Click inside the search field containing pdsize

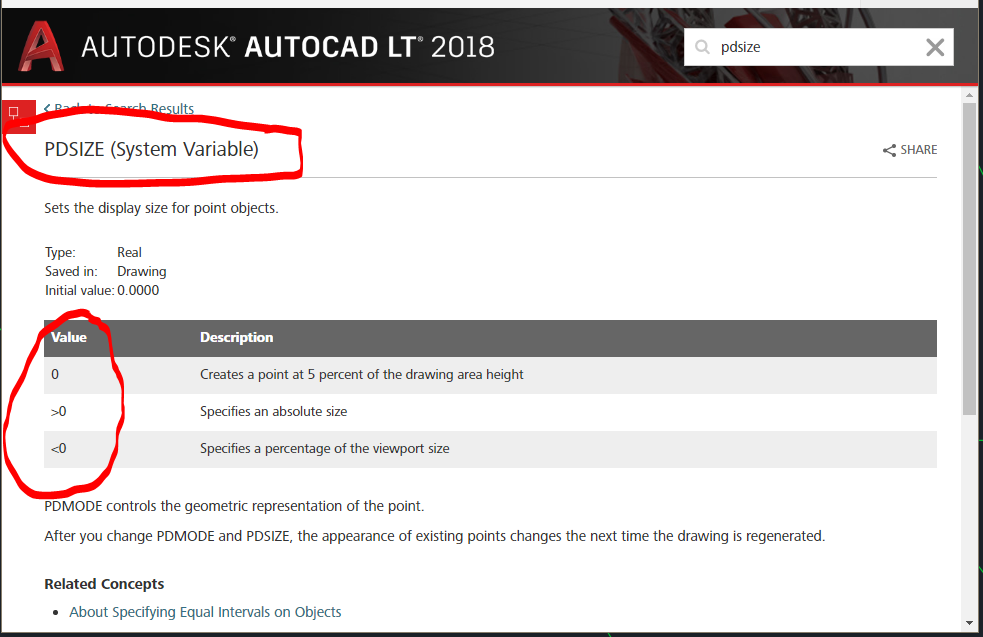point(800,46)
